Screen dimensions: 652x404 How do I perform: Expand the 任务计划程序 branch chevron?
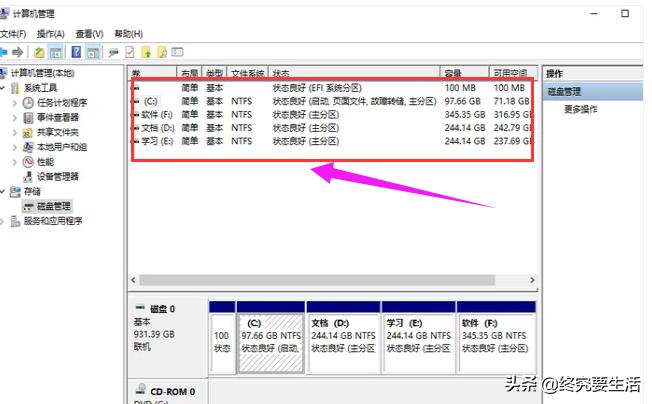(x=15, y=103)
